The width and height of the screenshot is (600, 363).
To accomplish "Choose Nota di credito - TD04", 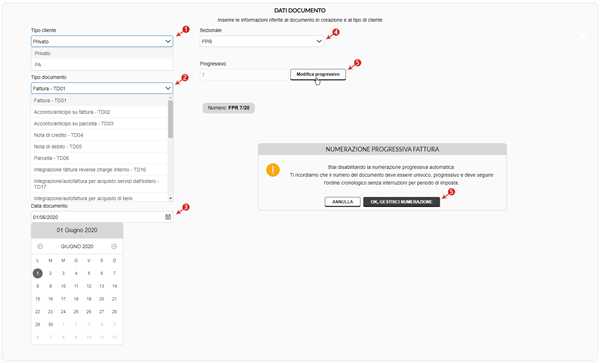I will [x=99, y=135].
